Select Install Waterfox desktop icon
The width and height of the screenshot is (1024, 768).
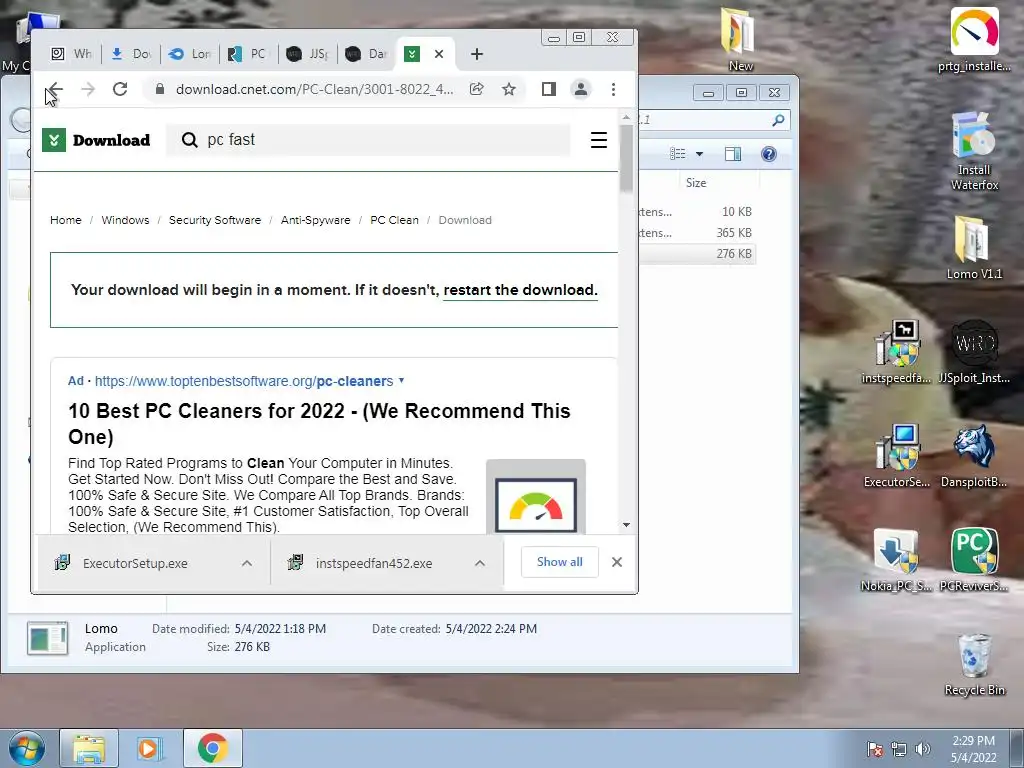[x=974, y=152]
